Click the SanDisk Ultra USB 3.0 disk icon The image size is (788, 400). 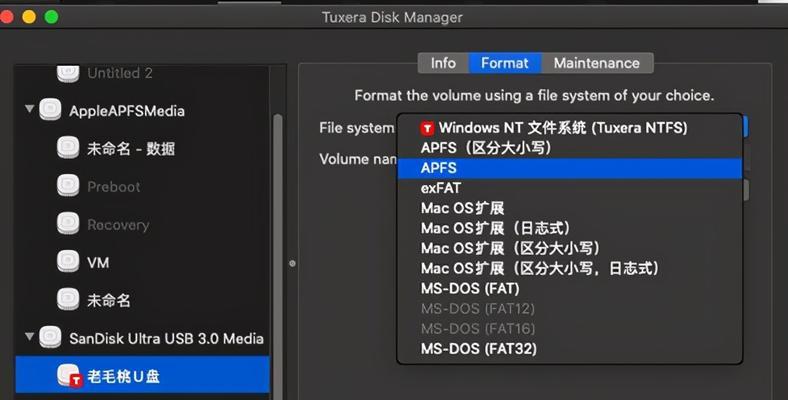click(50, 338)
